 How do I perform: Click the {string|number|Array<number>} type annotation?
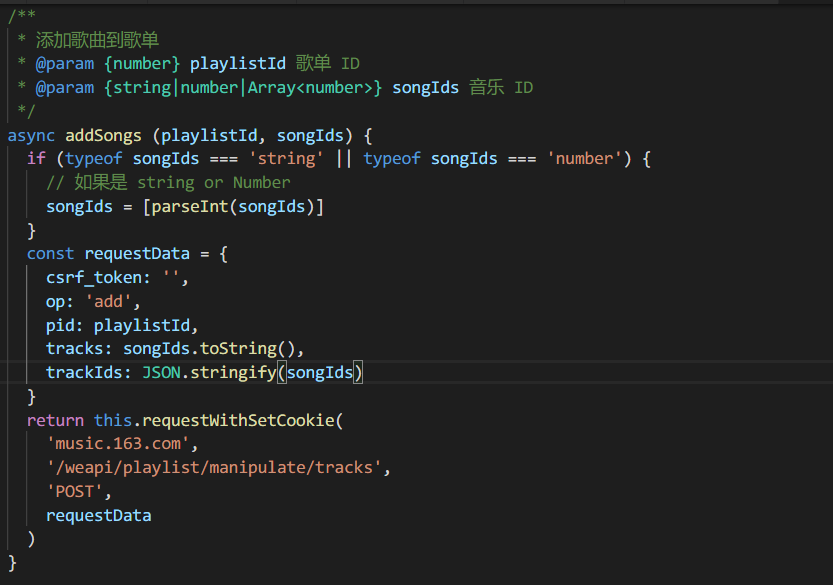pos(243,88)
